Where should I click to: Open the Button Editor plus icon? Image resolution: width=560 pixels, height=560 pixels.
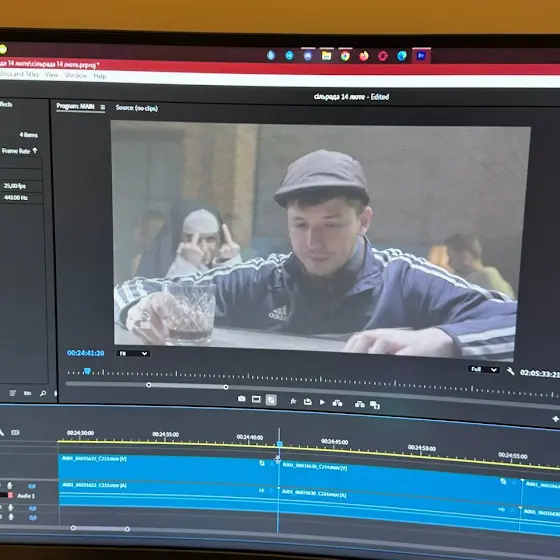[x=555, y=419]
